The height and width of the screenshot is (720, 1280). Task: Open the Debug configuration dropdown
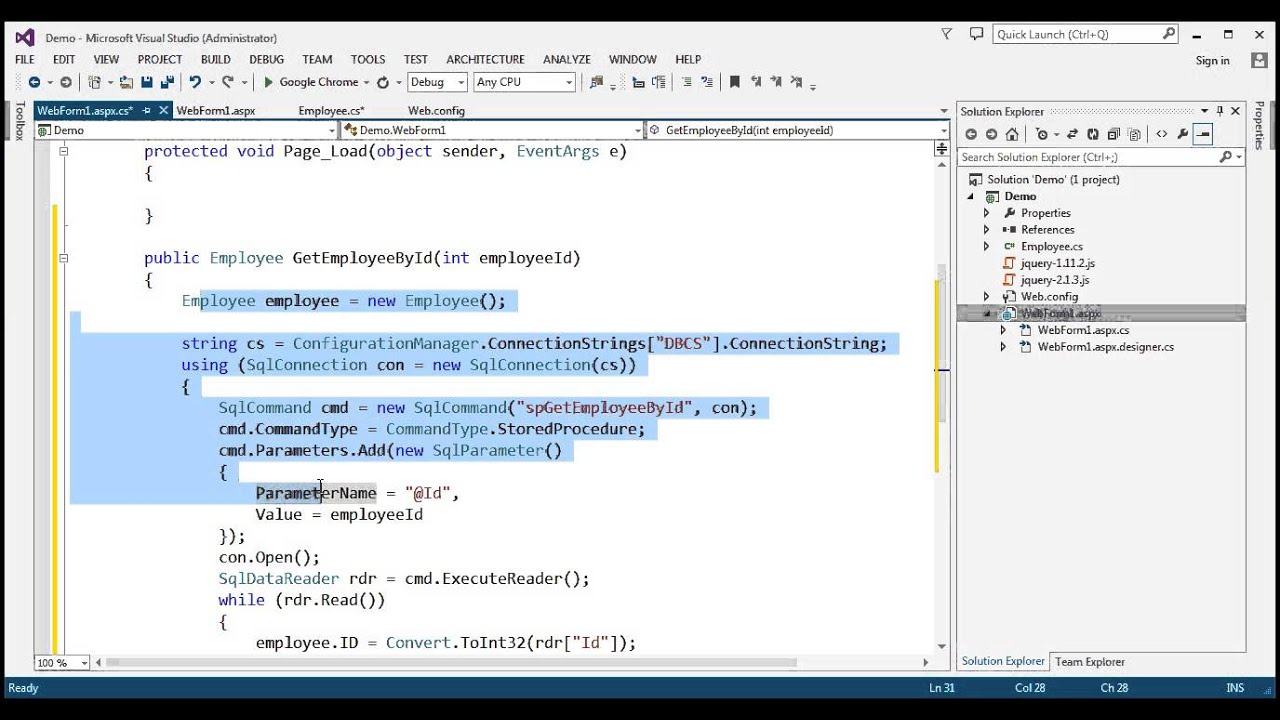[x=461, y=82]
